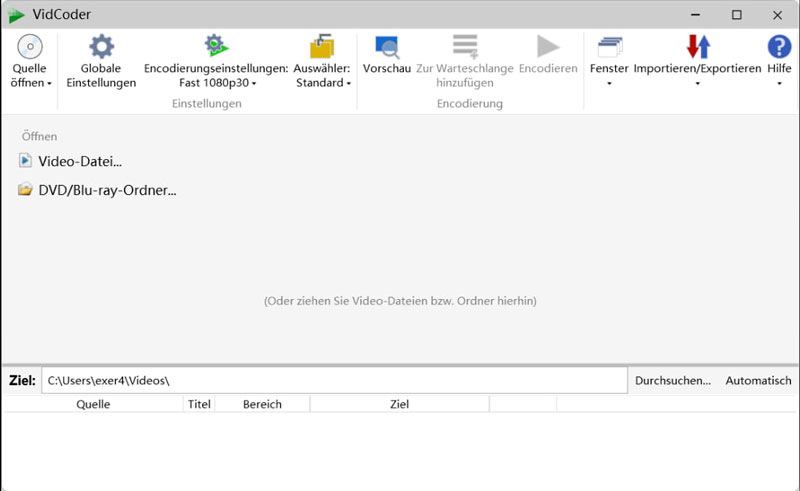Maximize the VidCoder window

point(736,15)
